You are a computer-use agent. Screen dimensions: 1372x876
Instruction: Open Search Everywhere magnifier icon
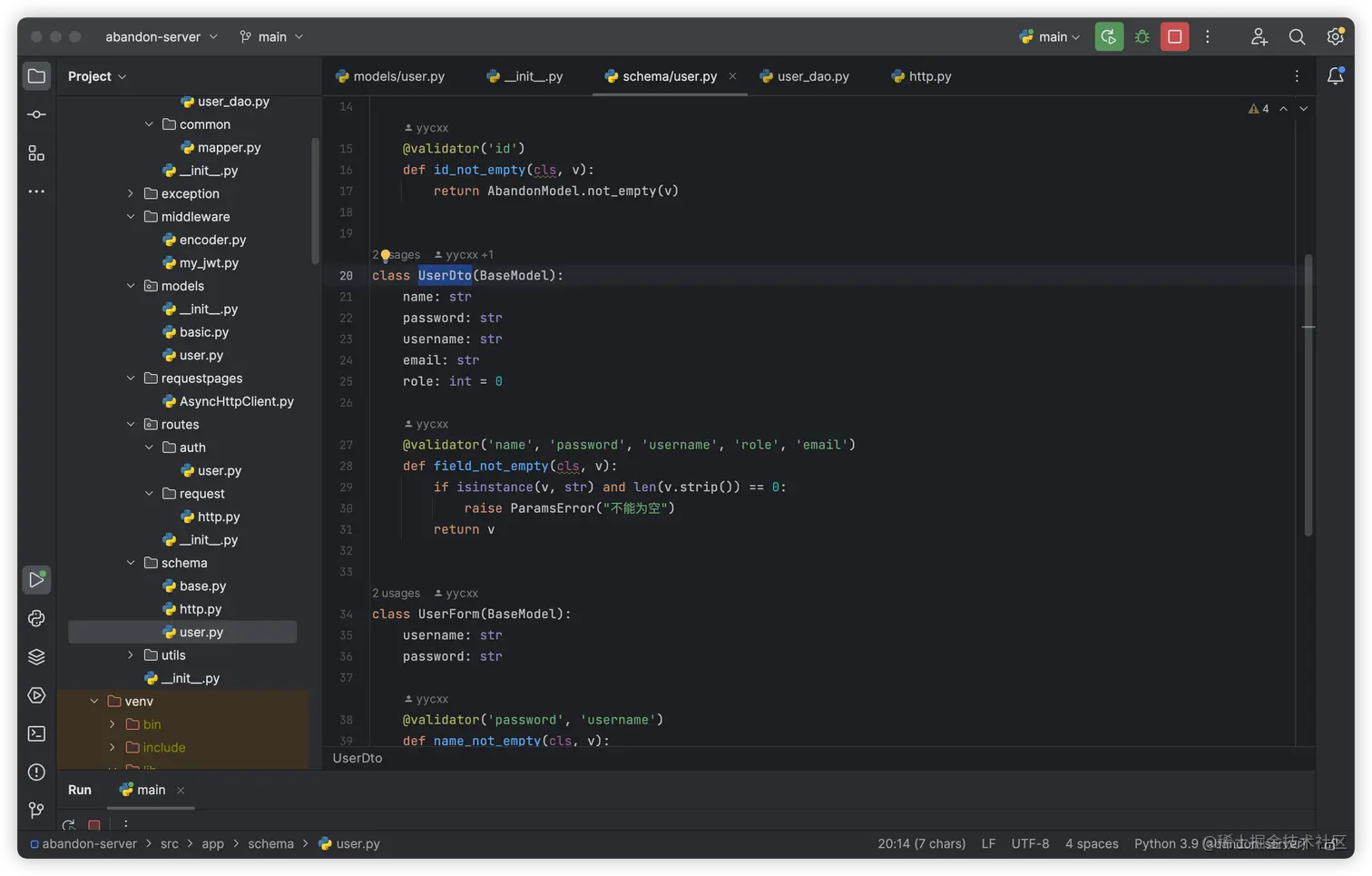click(x=1297, y=36)
